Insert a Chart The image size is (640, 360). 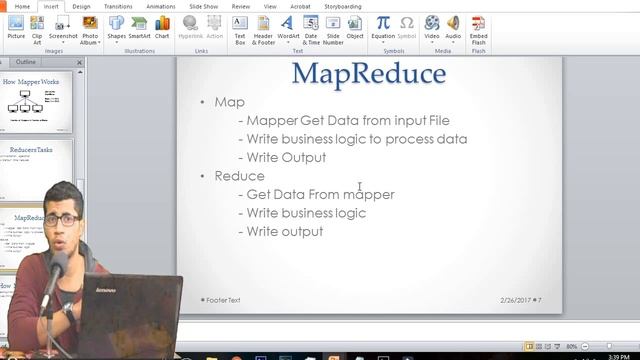(x=162, y=28)
